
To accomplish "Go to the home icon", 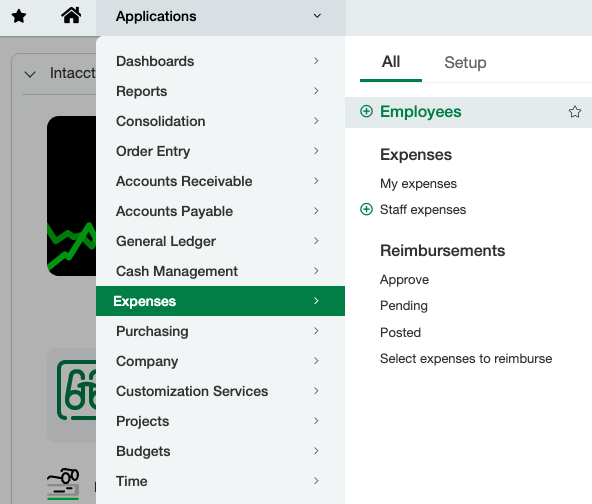I will (x=71, y=16).
